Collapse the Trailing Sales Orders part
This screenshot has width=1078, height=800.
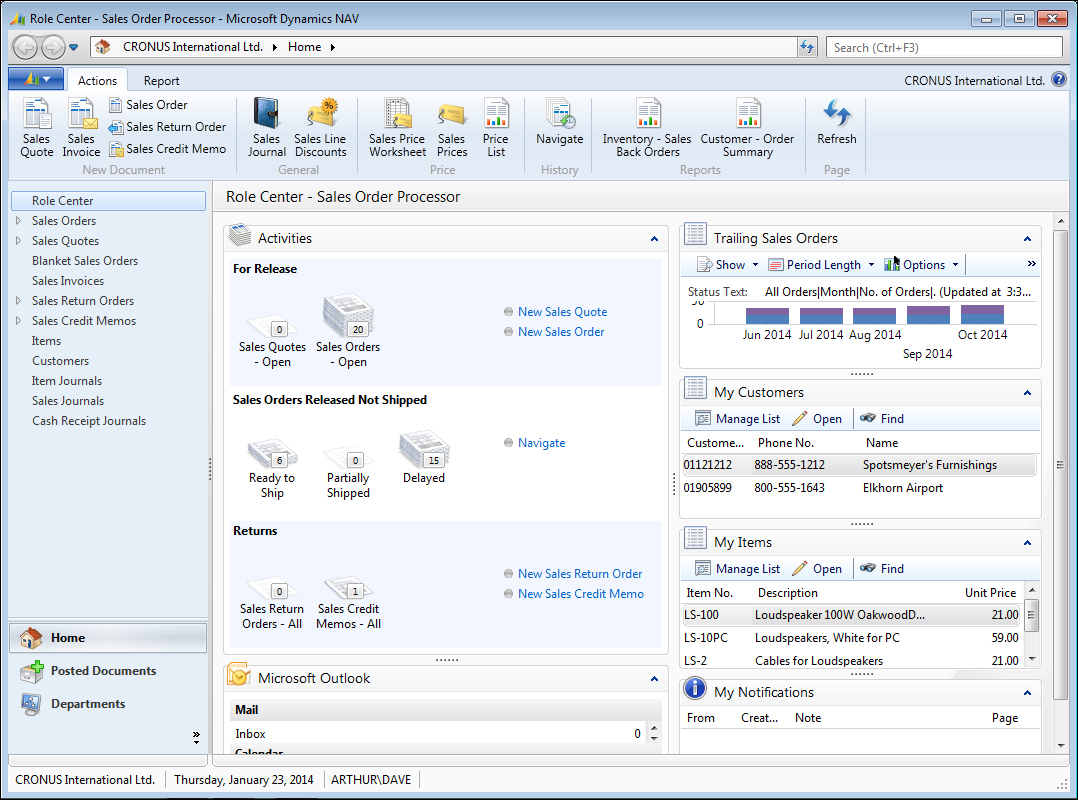coord(1027,239)
